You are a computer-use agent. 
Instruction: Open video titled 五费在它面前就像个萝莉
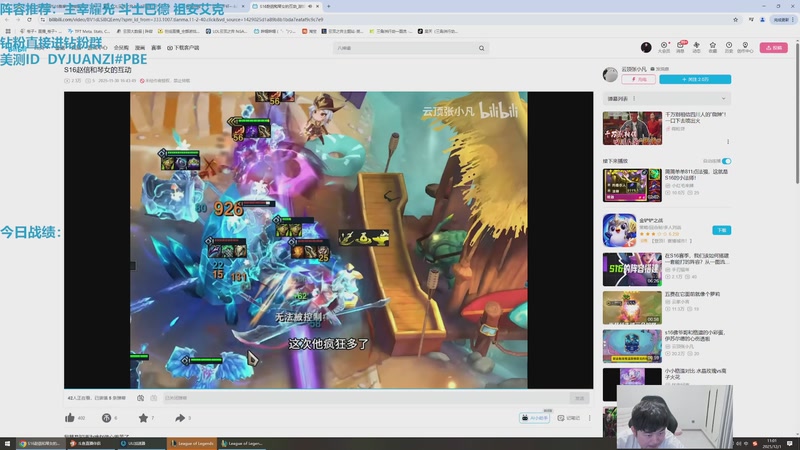click(692, 294)
